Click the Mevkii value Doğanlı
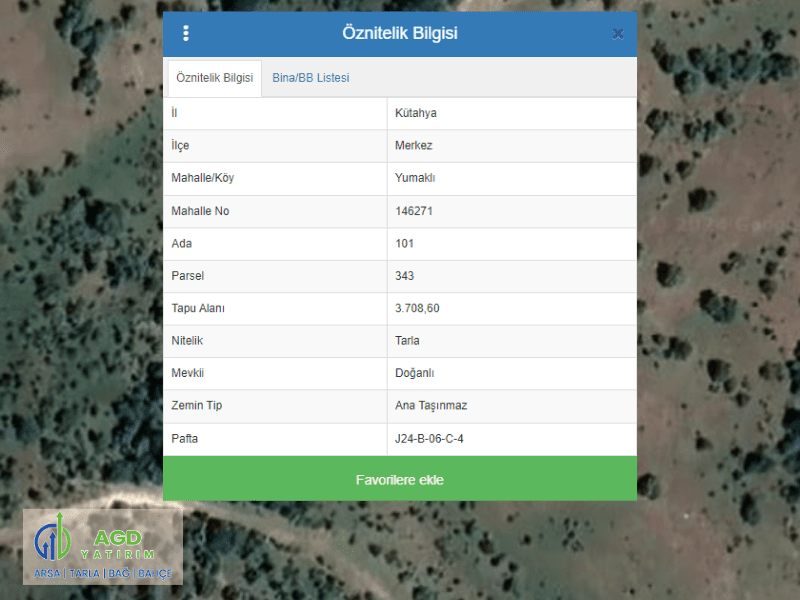 pyautogui.click(x=416, y=373)
